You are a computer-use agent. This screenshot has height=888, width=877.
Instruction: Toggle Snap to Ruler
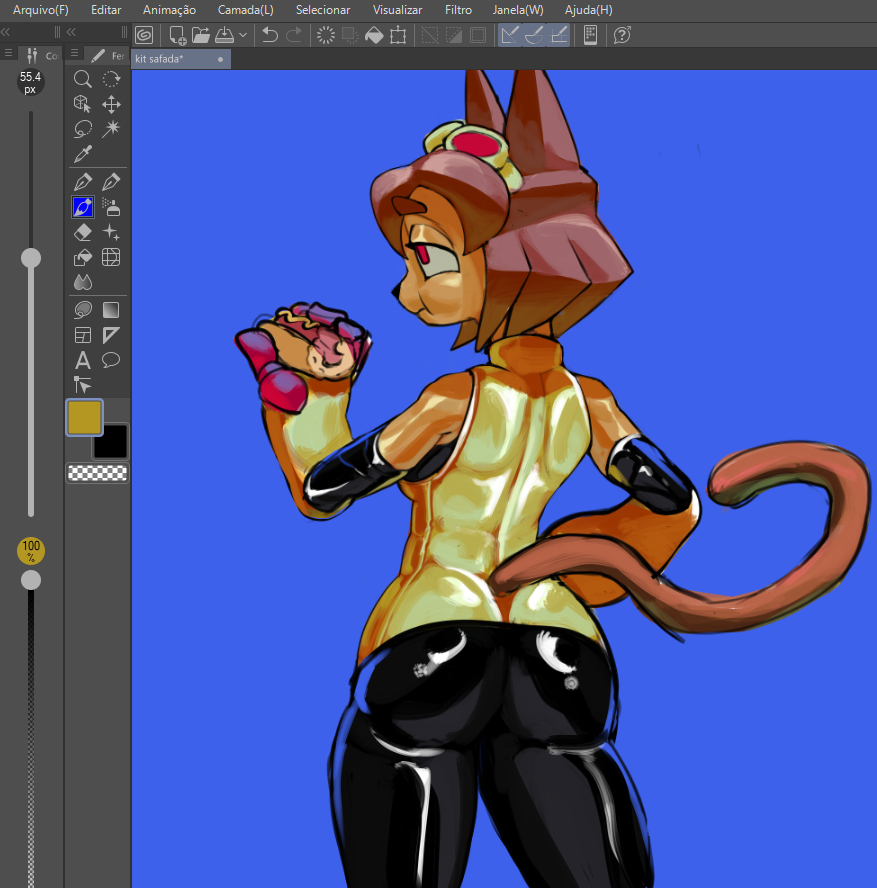pyautogui.click(x=510, y=35)
